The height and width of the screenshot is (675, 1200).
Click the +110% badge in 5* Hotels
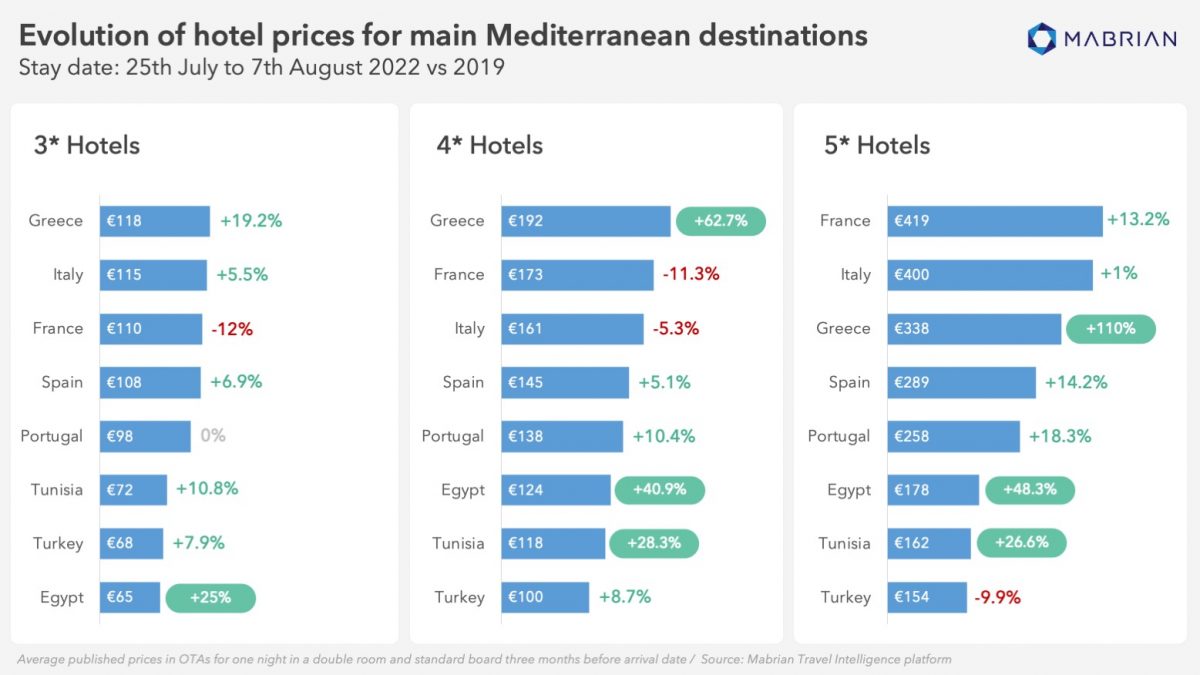(1111, 328)
